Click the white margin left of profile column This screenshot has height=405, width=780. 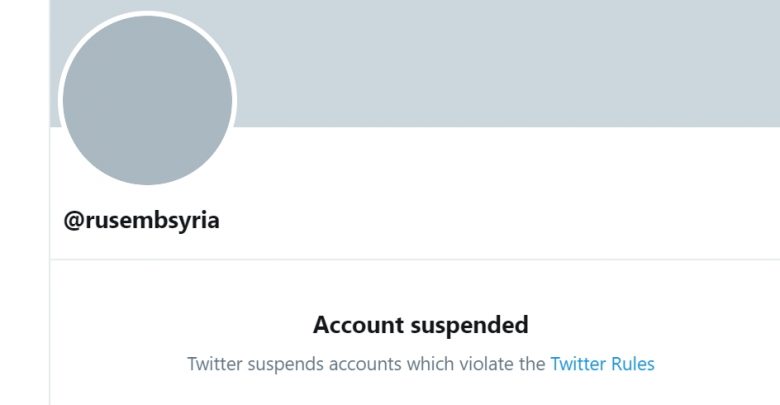(x=24, y=200)
